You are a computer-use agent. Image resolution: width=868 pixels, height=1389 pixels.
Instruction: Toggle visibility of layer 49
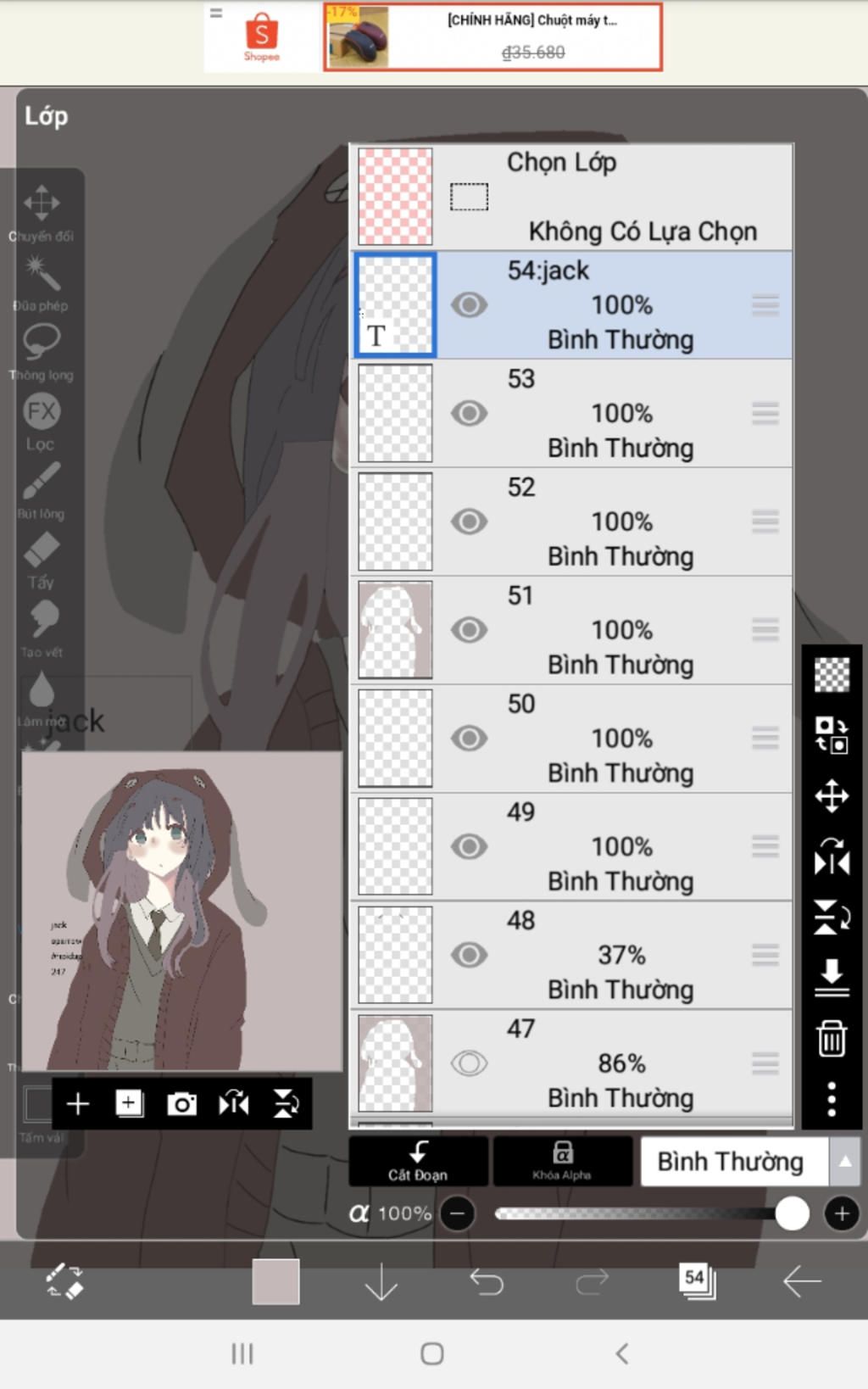click(x=469, y=846)
